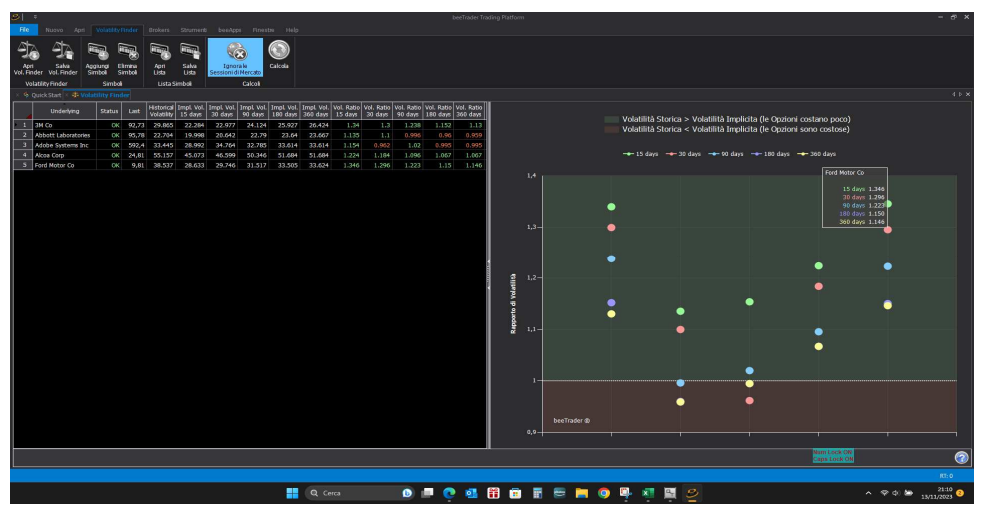Open a saved Vol. Finder file
This screenshot has height=514, width=986.
(x=28, y=58)
